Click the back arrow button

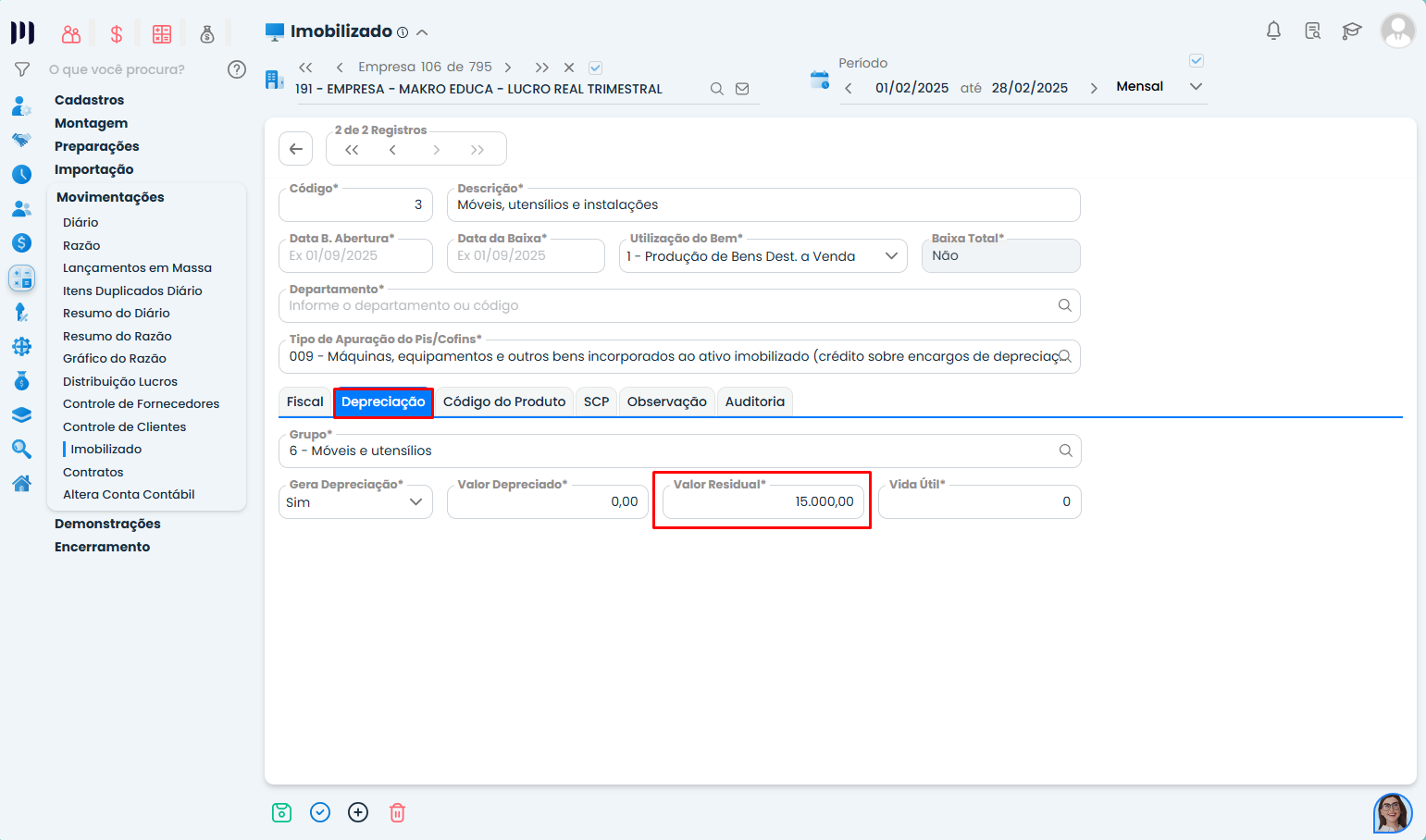point(296,149)
